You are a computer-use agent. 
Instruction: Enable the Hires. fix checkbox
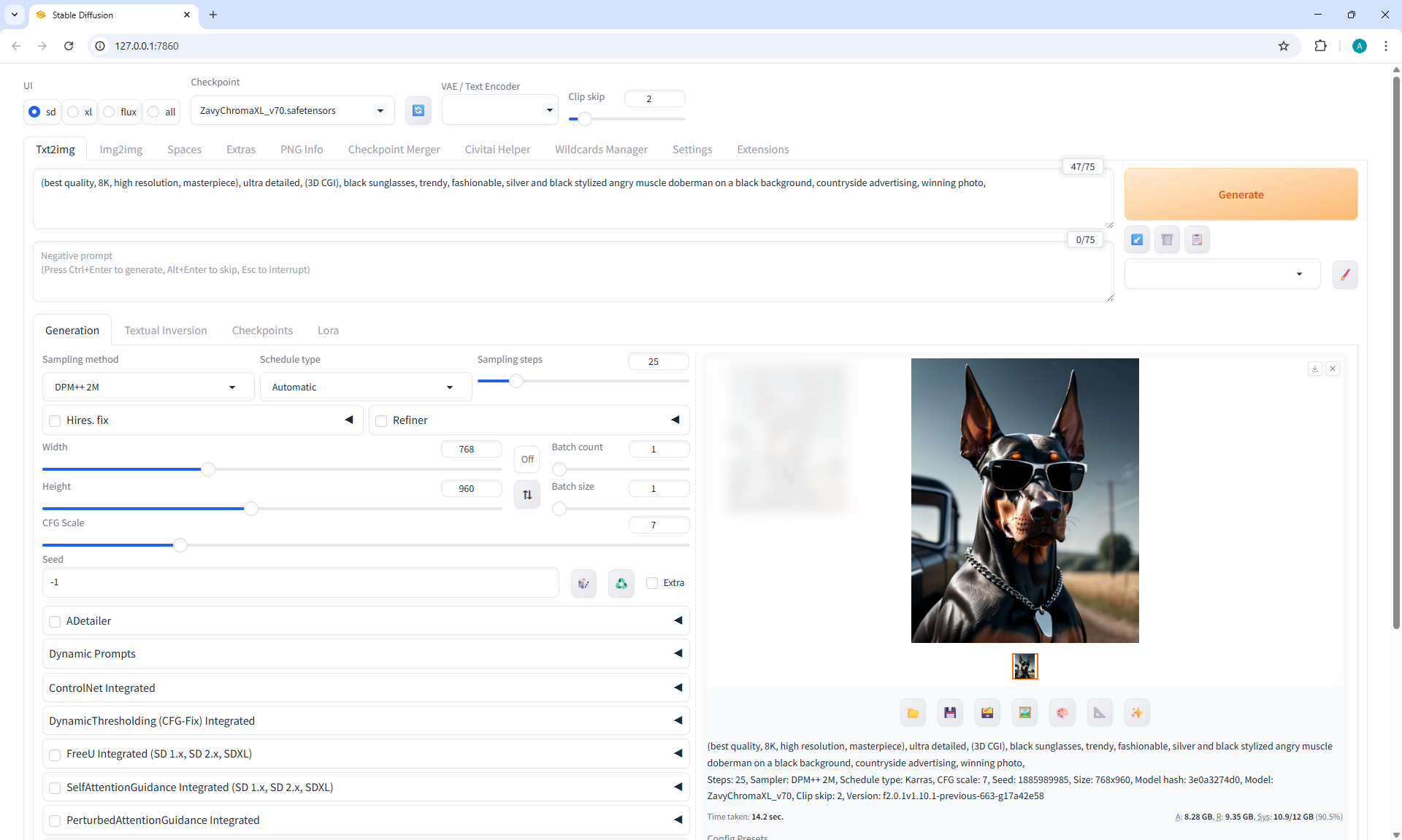click(55, 420)
